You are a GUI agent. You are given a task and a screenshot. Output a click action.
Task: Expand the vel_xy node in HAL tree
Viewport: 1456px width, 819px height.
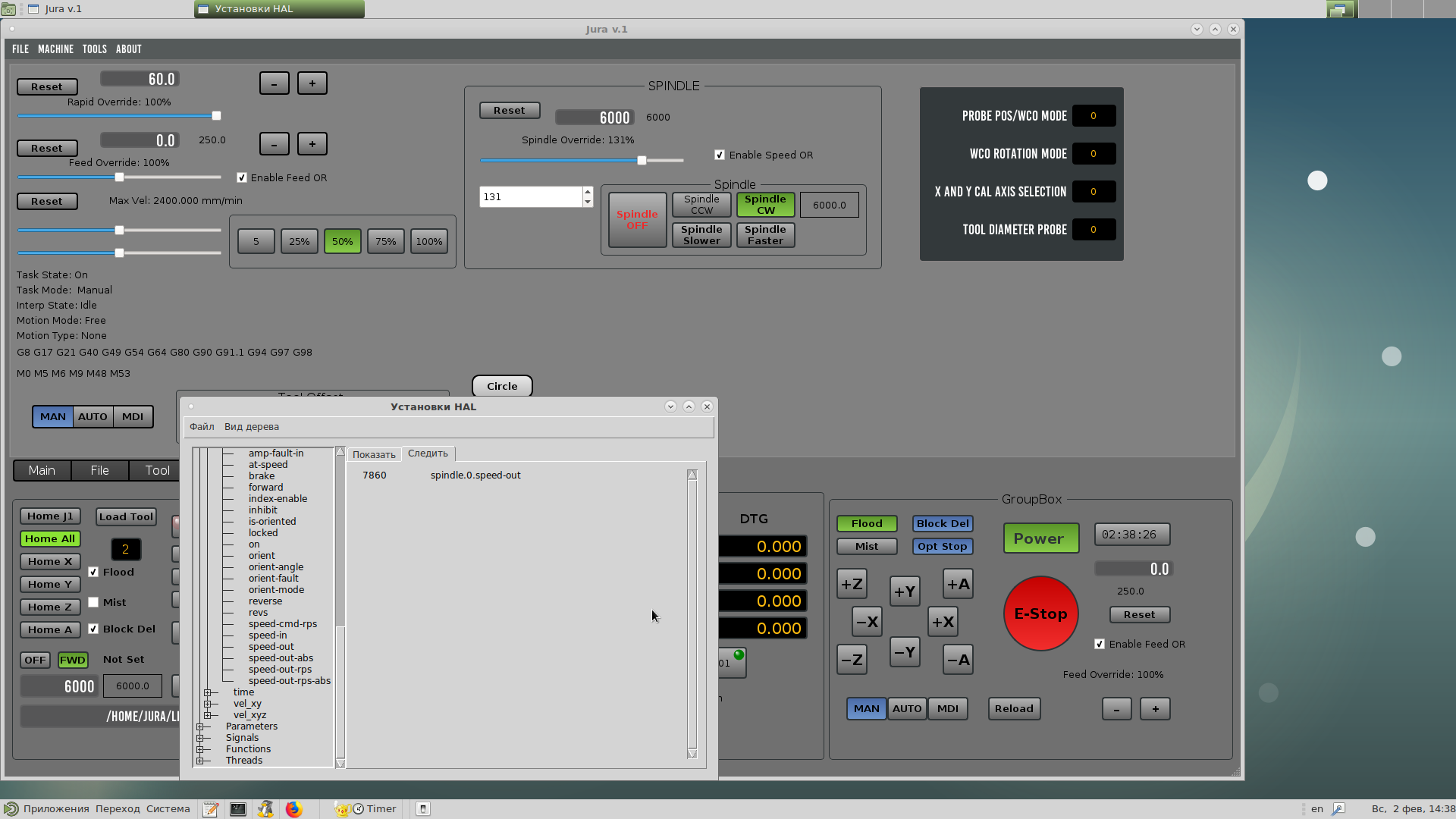207,704
